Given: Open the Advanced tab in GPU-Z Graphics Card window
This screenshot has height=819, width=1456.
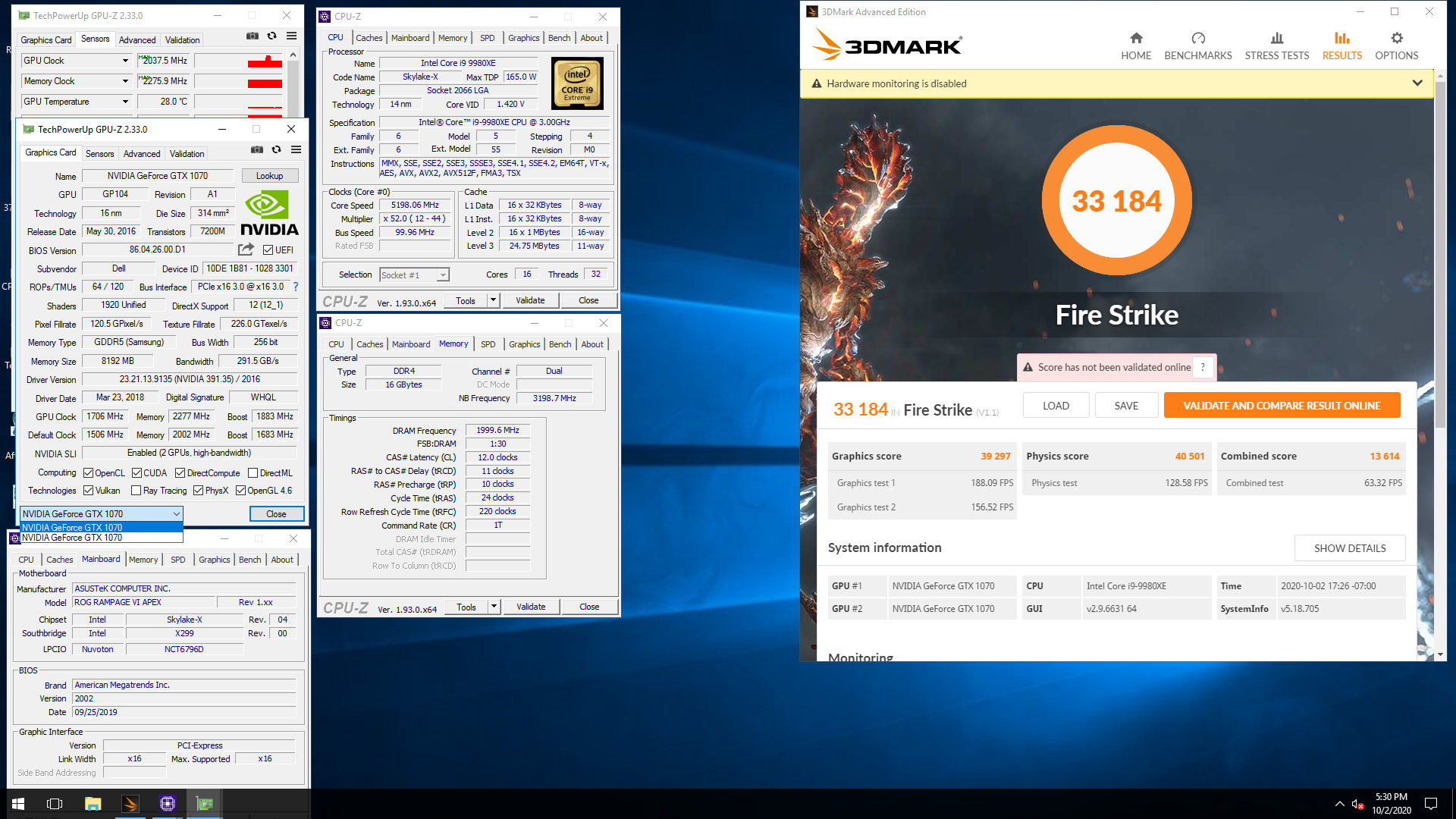Looking at the screenshot, I should 142,154.
